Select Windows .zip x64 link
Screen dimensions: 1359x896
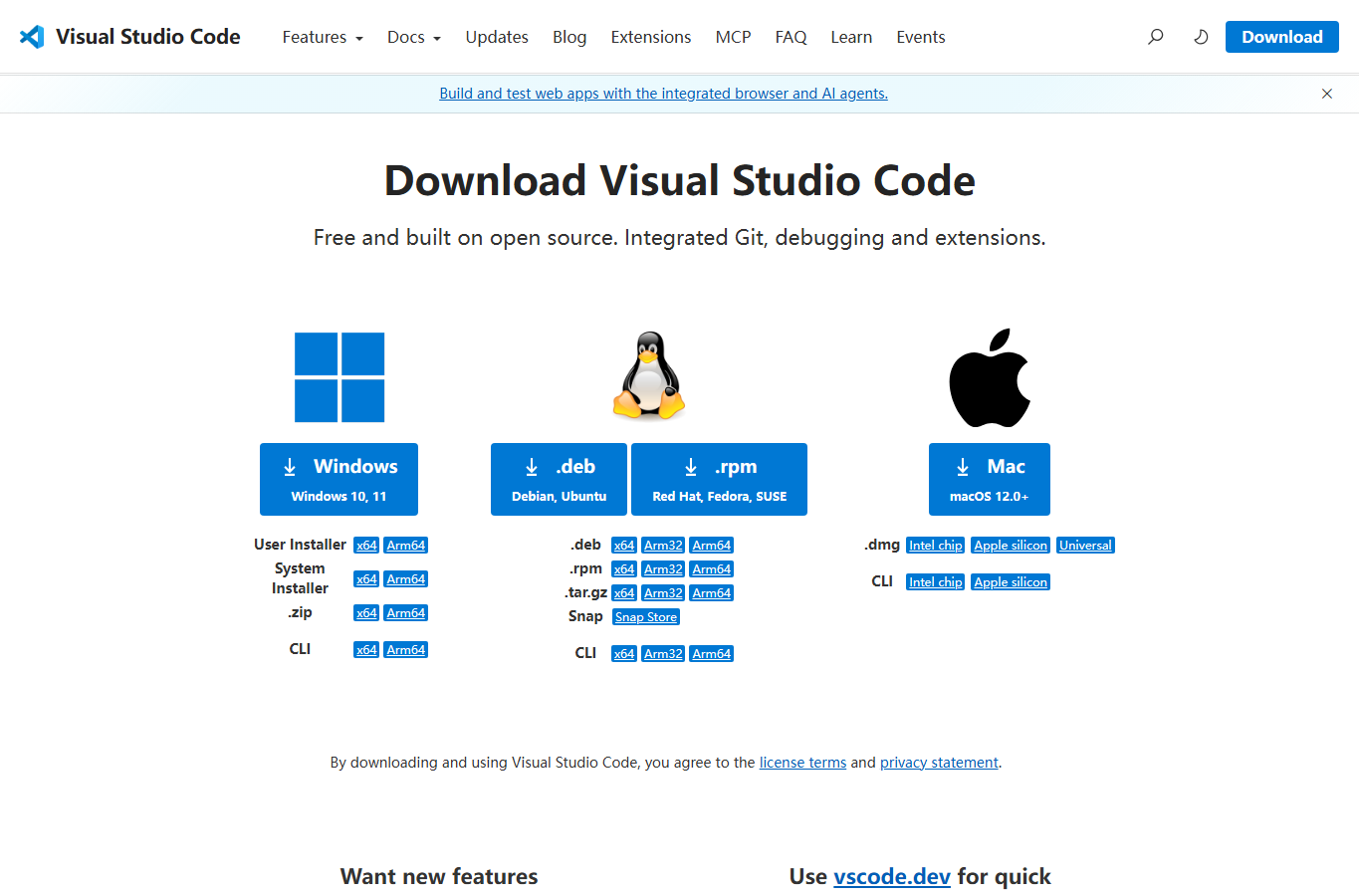(366, 613)
